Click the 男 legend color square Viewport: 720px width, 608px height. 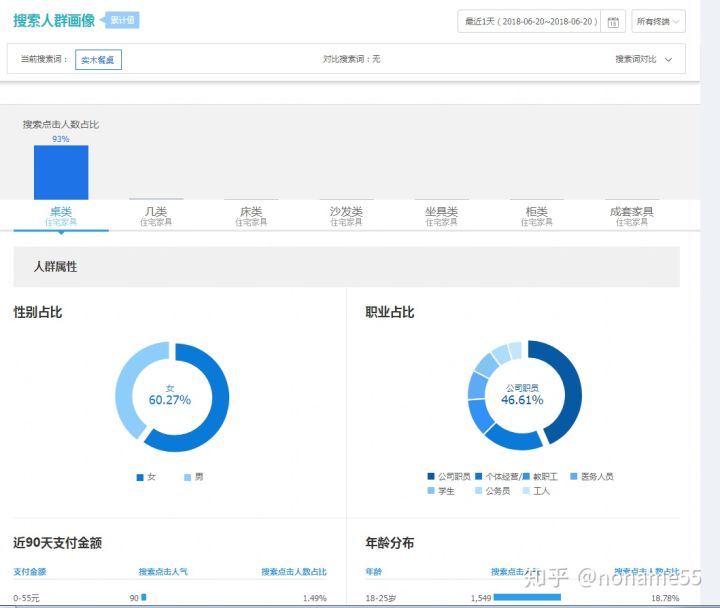coord(187,478)
